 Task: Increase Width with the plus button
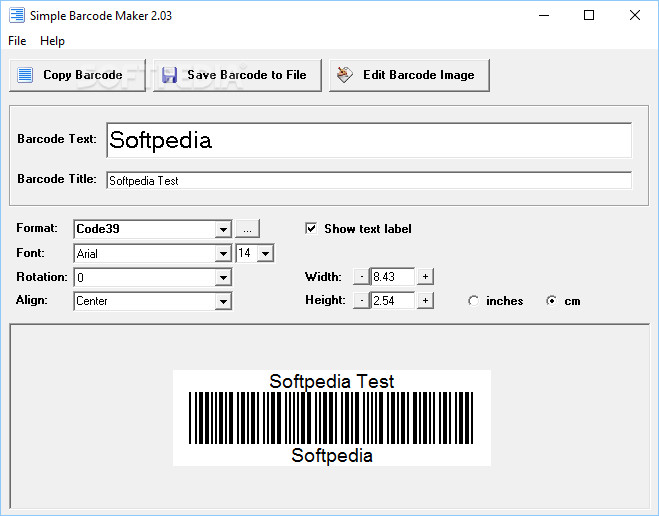click(x=425, y=276)
